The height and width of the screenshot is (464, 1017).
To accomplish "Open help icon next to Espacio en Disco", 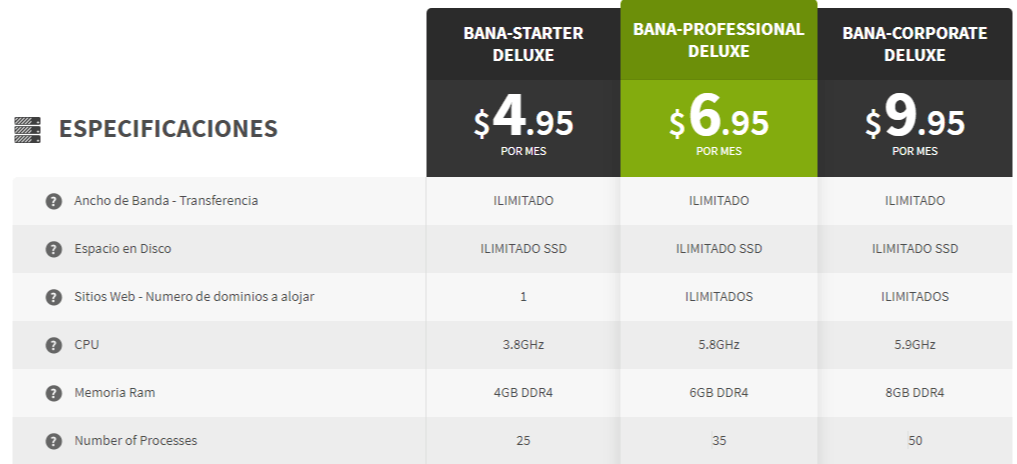I will 53,249.
